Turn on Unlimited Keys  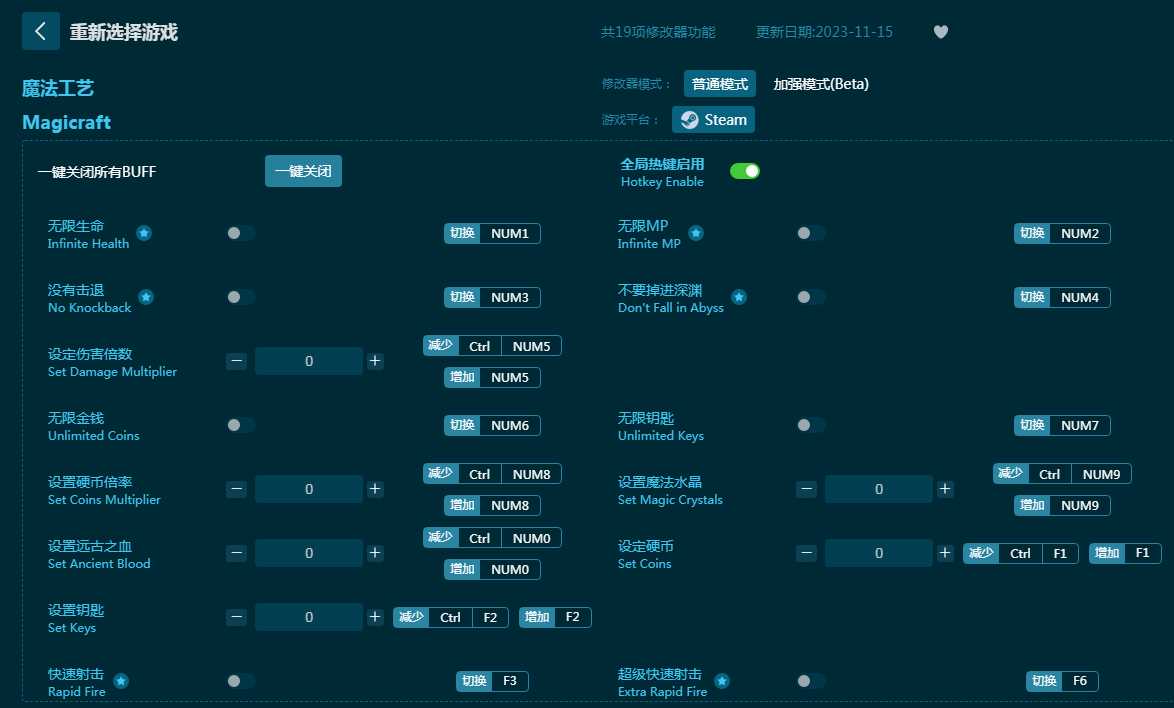(811, 425)
